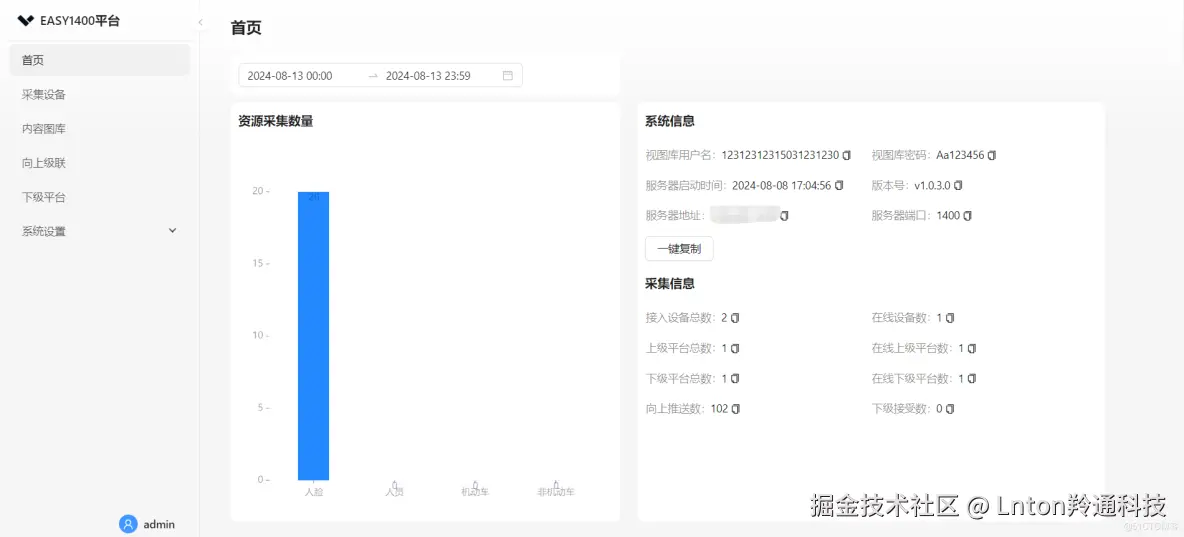1184x537 pixels.
Task: Copy the 下级接受数 value
Action: click(x=950, y=409)
